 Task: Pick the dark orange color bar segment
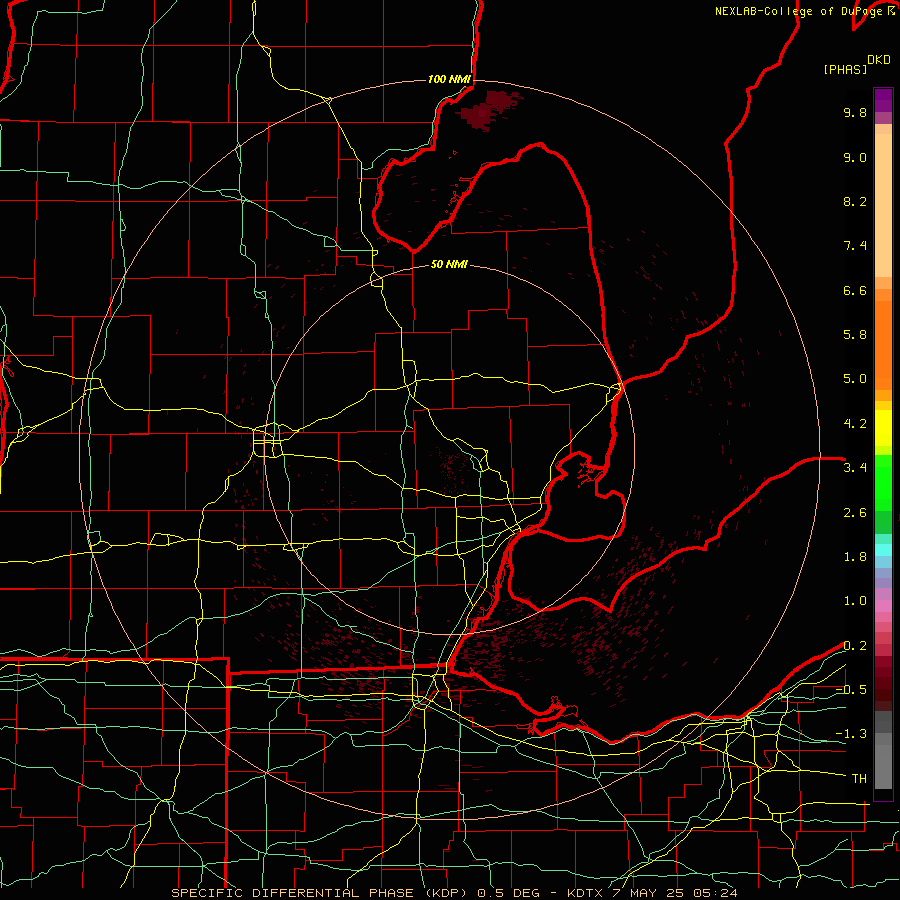point(883,344)
